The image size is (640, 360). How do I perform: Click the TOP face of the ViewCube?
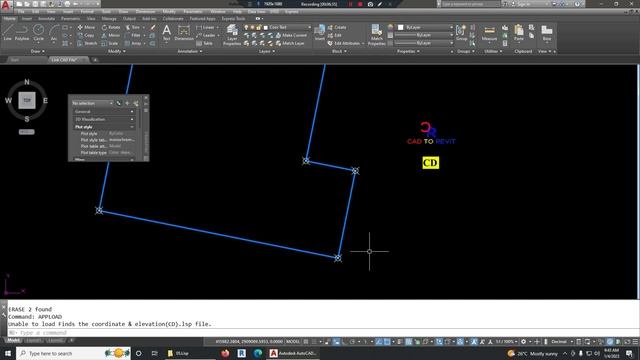[27, 100]
